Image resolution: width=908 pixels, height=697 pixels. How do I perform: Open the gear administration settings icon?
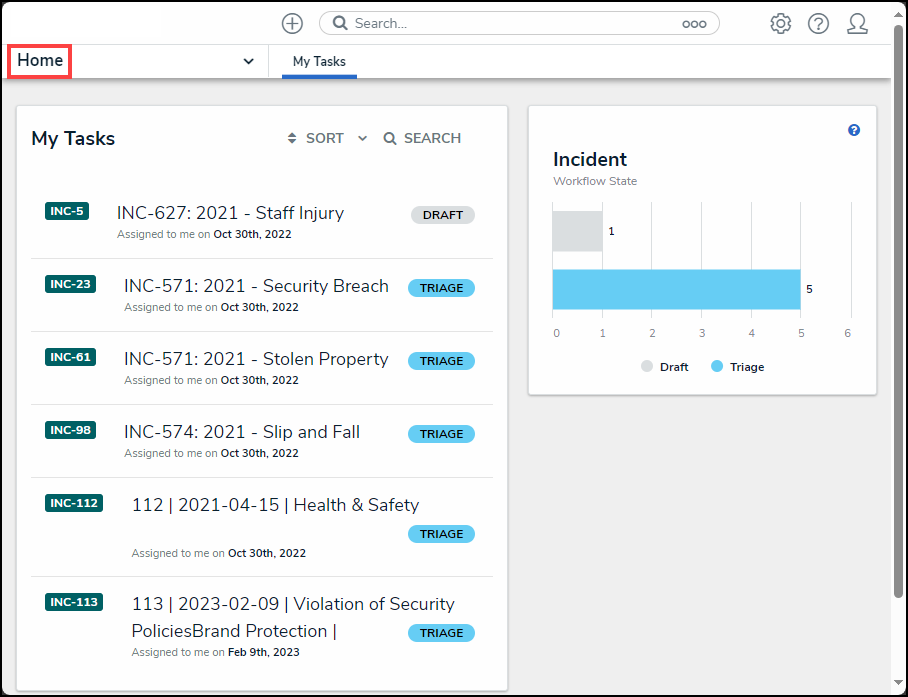tap(780, 23)
